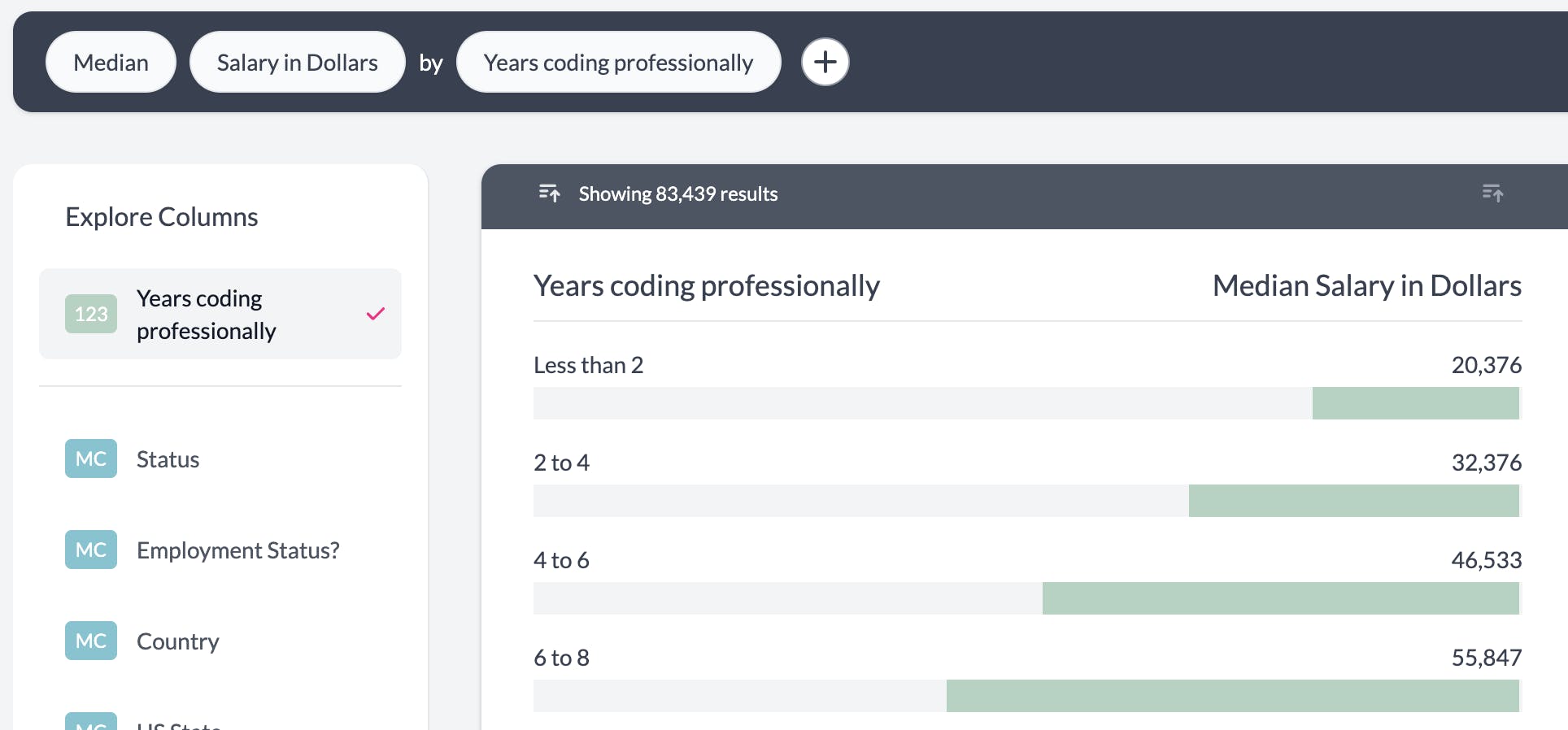1568x730 pixels.
Task: Select the Status column
Action: click(x=168, y=459)
